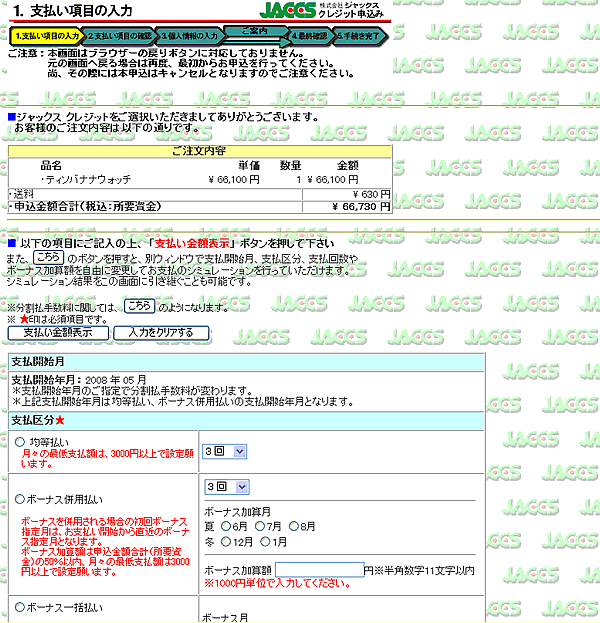
Task: Click the product name ティンバナナウォッチ
Action: pyautogui.click(x=86, y=180)
